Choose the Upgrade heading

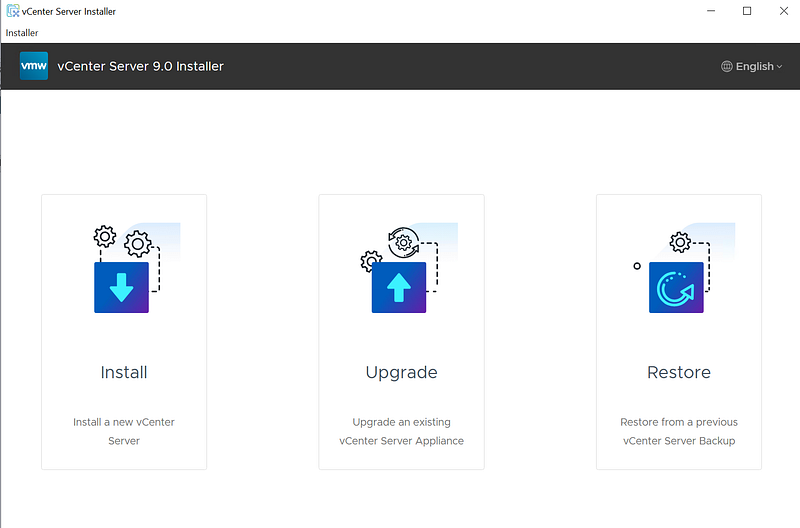(x=401, y=372)
